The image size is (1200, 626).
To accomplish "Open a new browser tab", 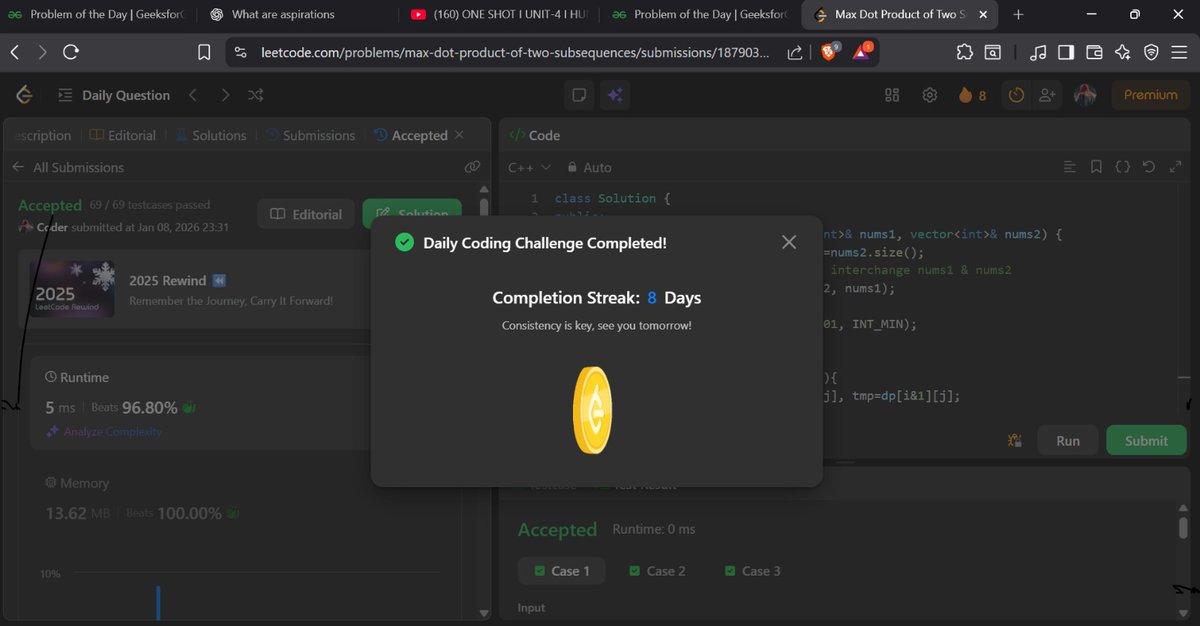I will pyautogui.click(x=1018, y=15).
